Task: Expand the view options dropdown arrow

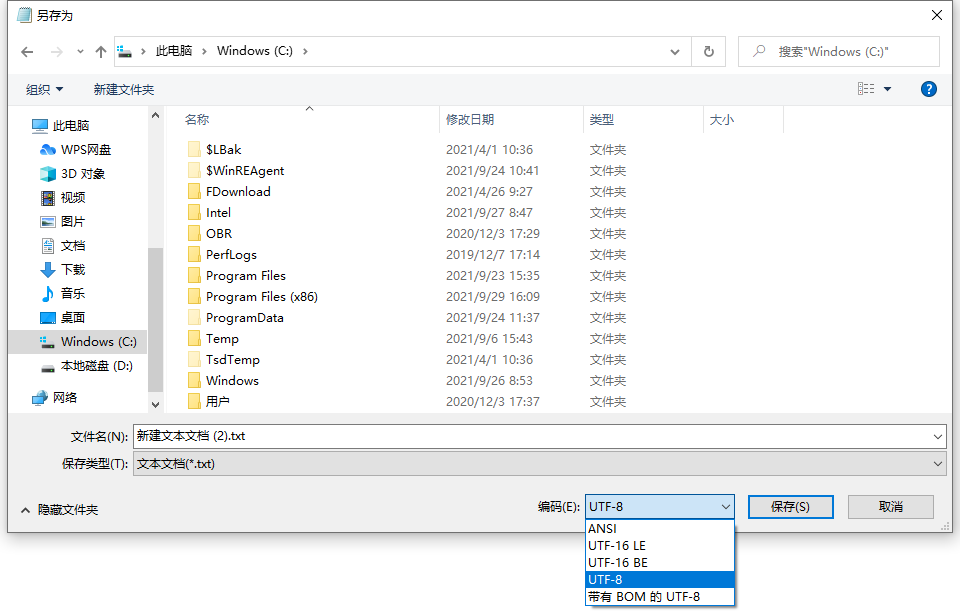Action: [887, 89]
